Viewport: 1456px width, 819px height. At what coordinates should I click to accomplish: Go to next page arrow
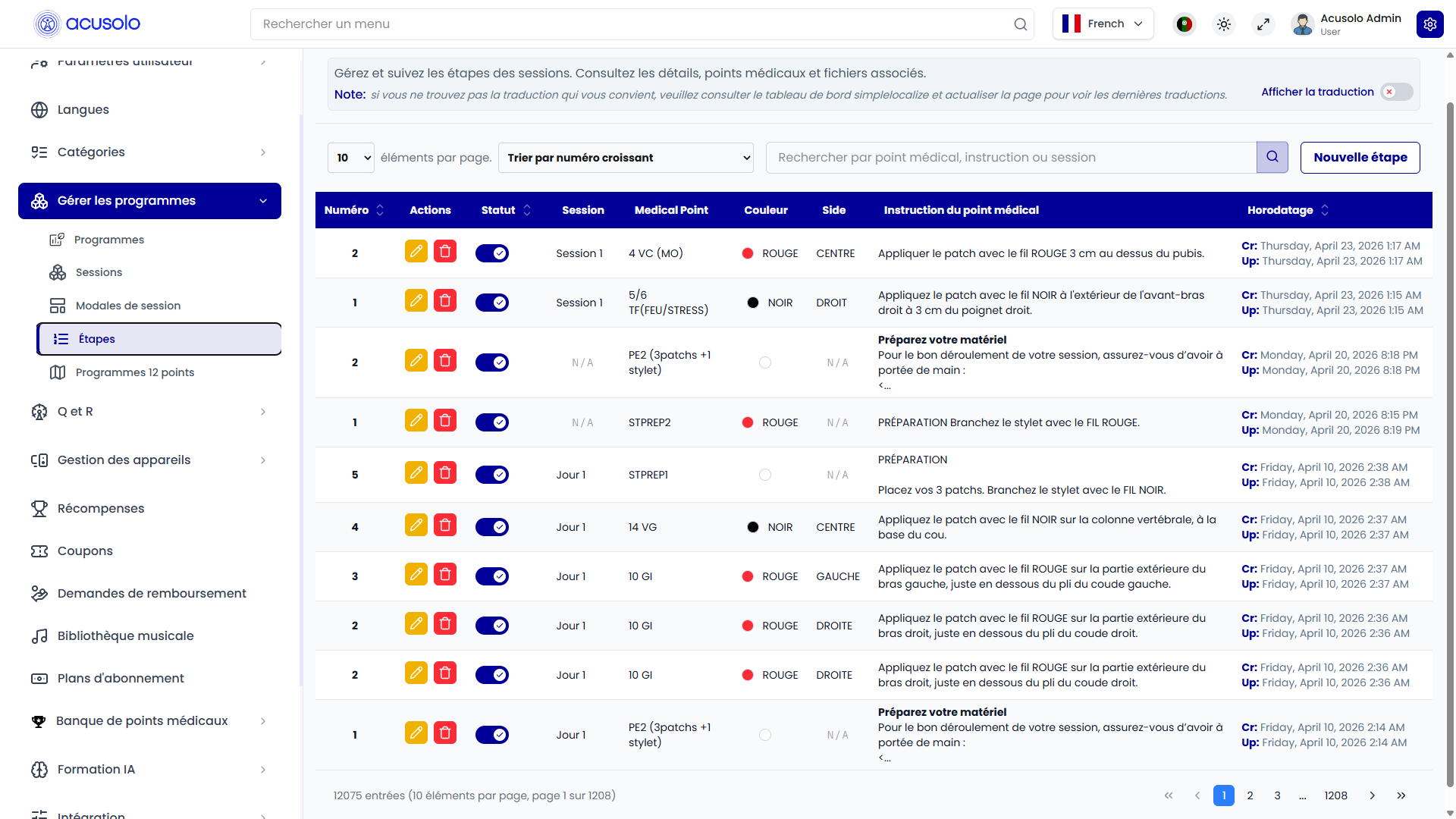1372,795
